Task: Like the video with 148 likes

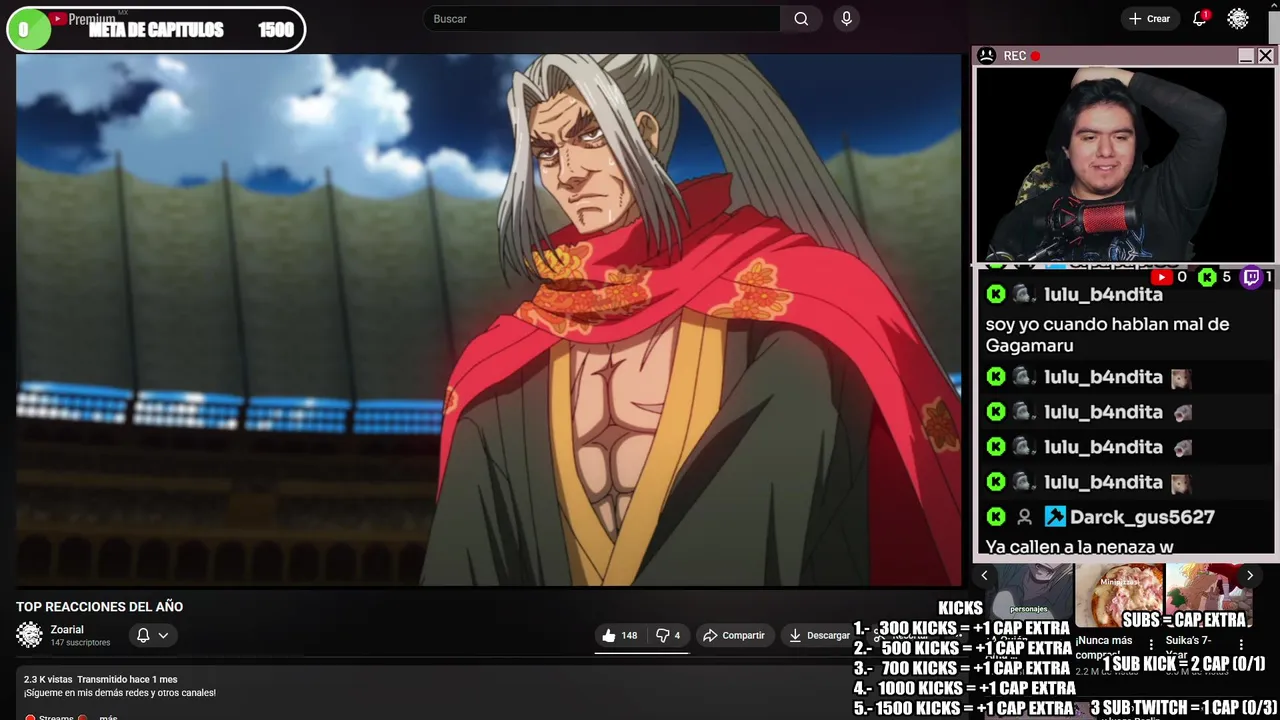Action: [x=620, y=635]
